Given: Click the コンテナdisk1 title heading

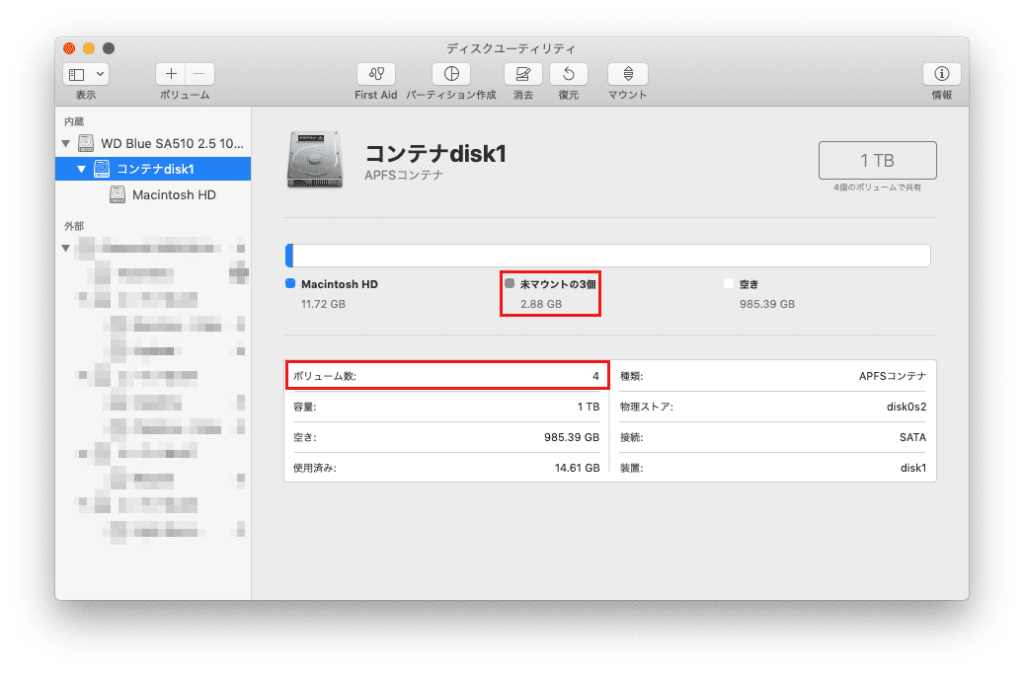Looking at the screenshot, I should (436, 154).
